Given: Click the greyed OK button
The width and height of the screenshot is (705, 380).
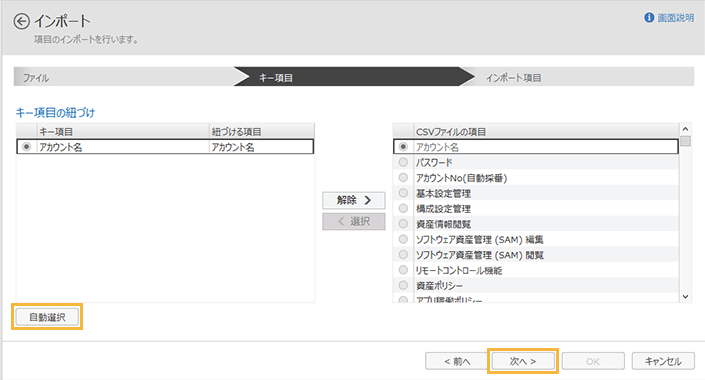Looking at the screenshot, I should tap(593, 361).
